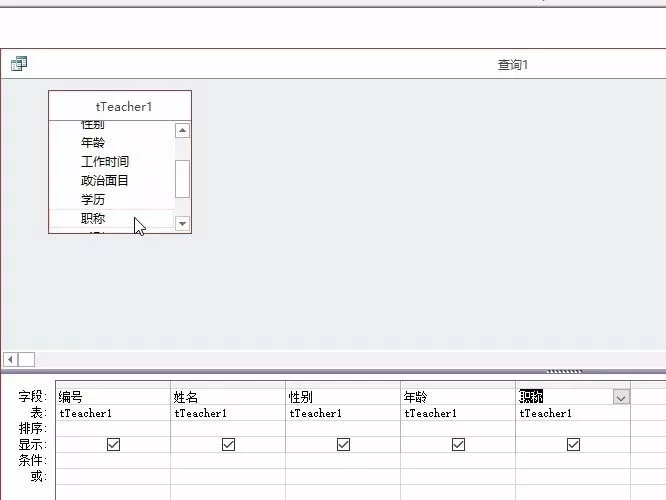Click the field list scroll down arrow
The width and height of the screenshot is (666, 500).
[182, 223]
